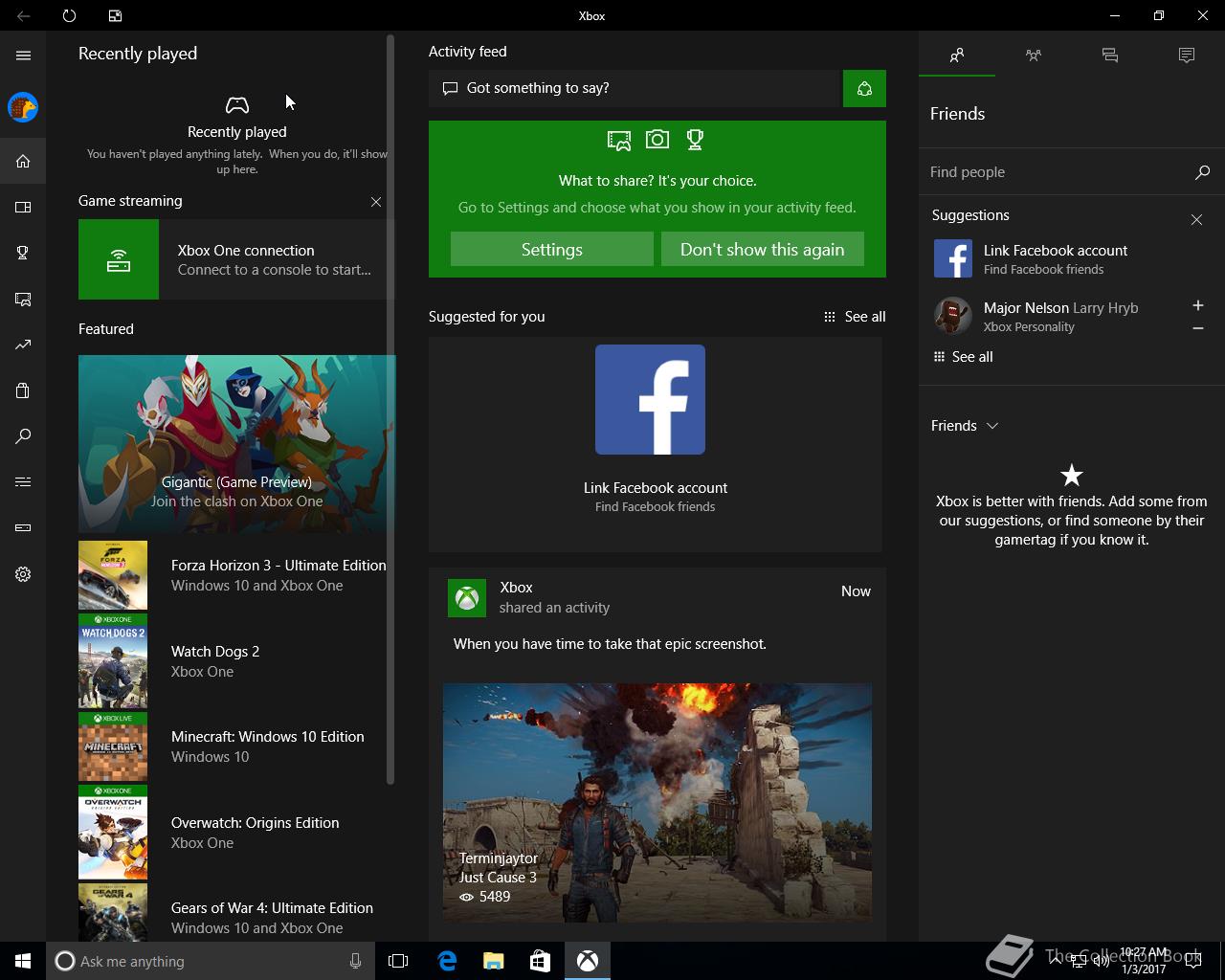Viewport: 1225px width, 980px height.
Task: Switch to the Activity alerts tab
Action: [1187, 56]
